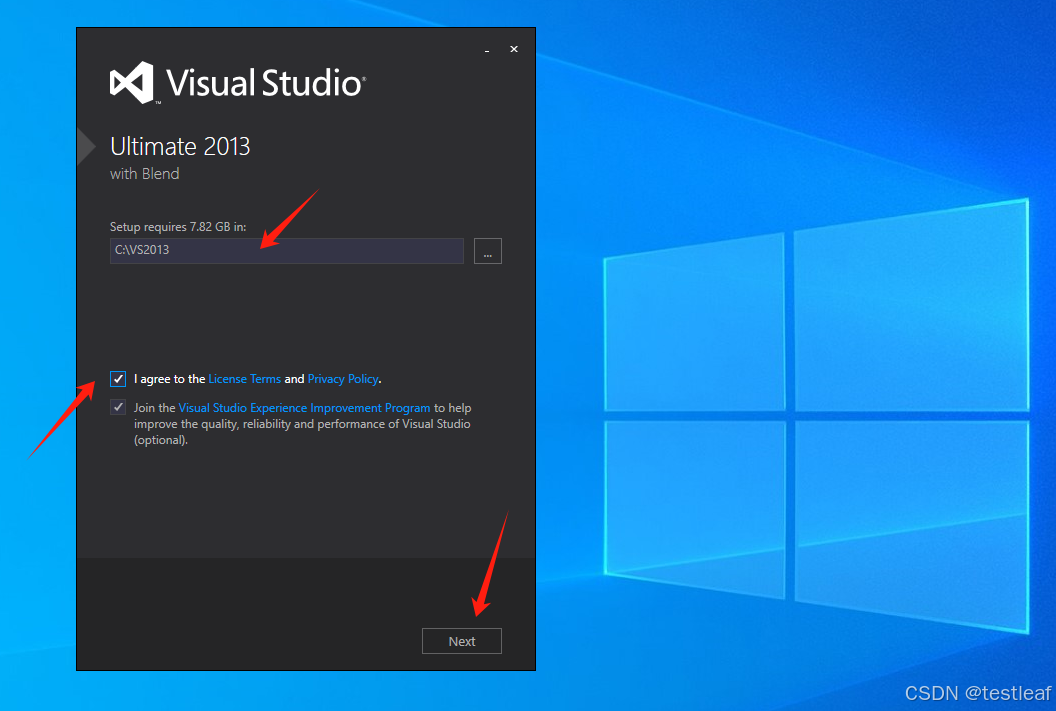Click the Visual Studio logo

coord(133,82)
